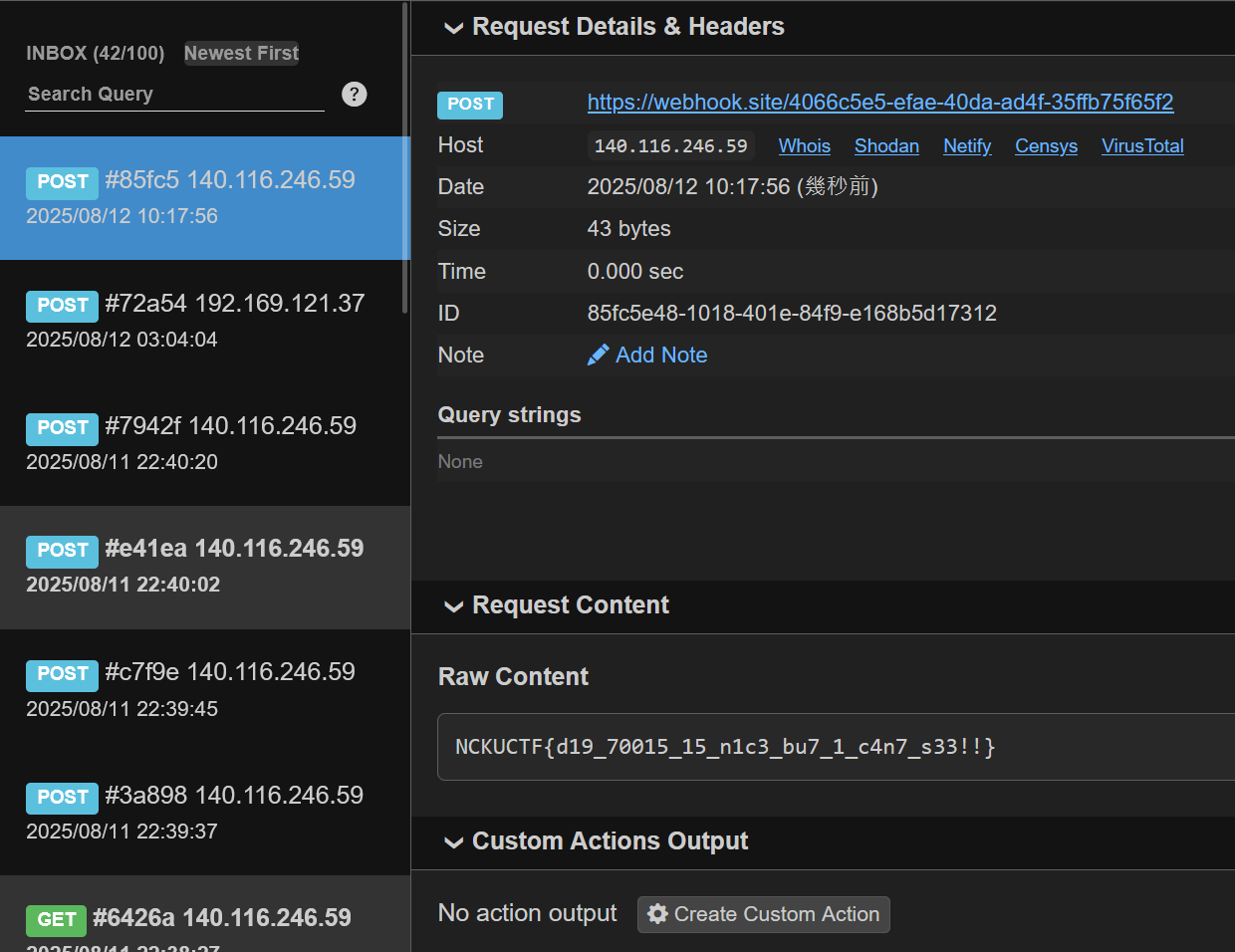Toggle the Newest First sort order
Image resolution: width=1235 pixels, height=952 pixels.
tap(241, 53)
